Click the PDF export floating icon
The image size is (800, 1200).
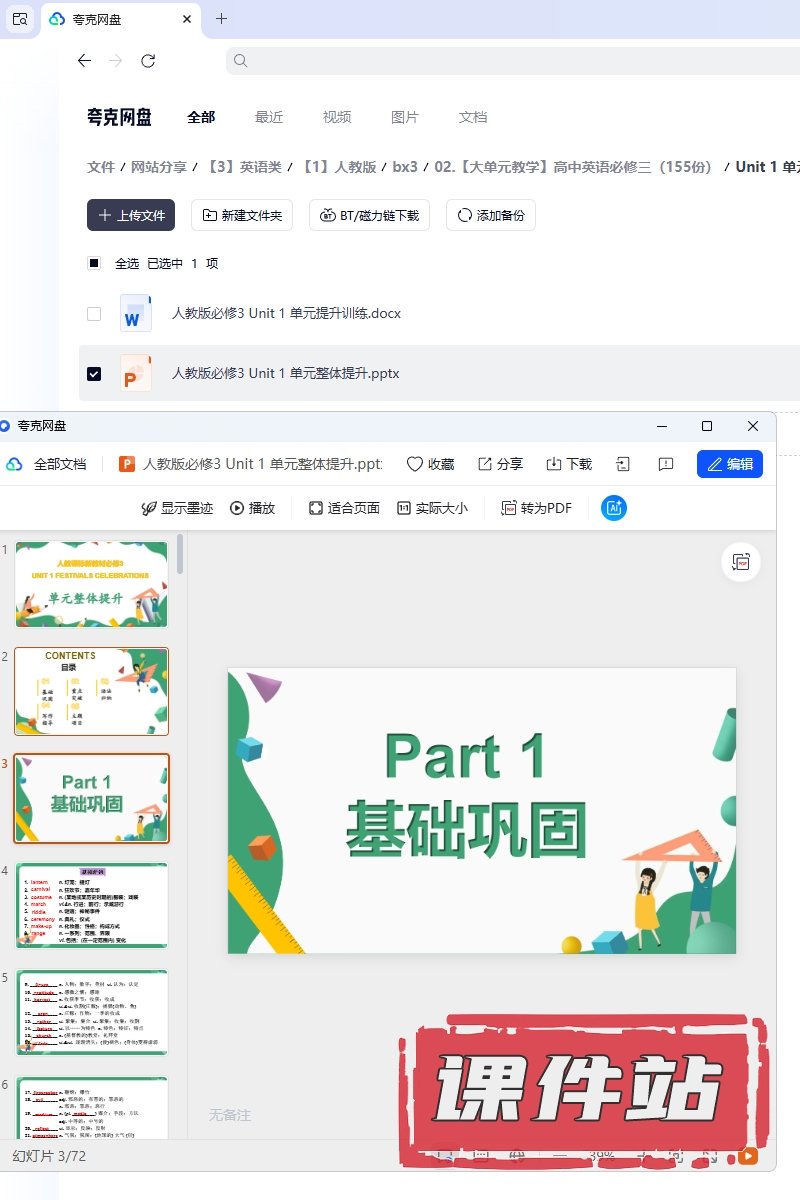741,562
